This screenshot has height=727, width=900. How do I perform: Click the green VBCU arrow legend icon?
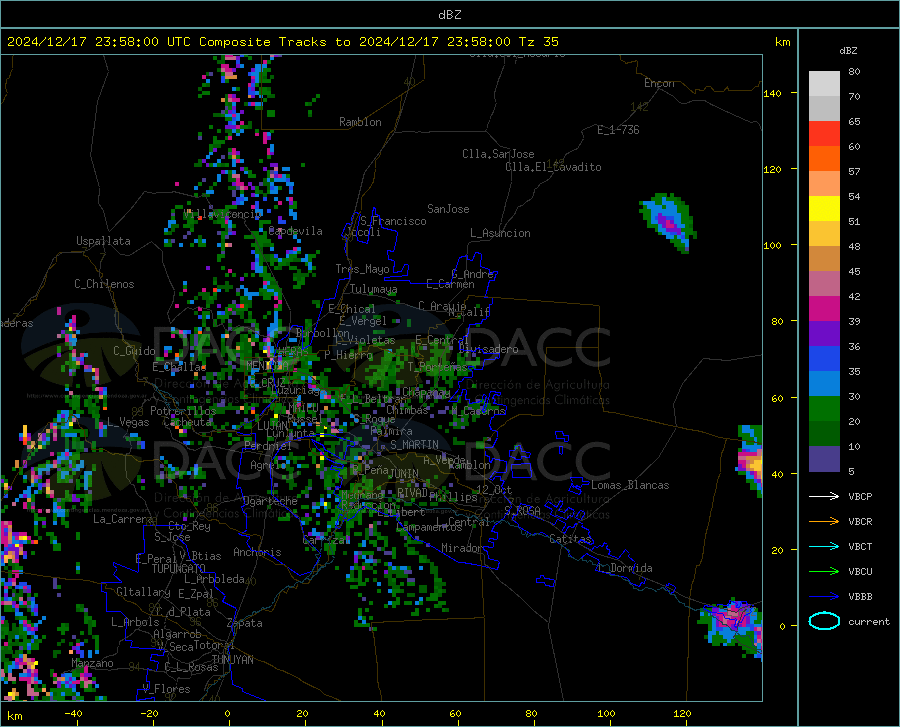pyautogui.click(x=824, y=572)
